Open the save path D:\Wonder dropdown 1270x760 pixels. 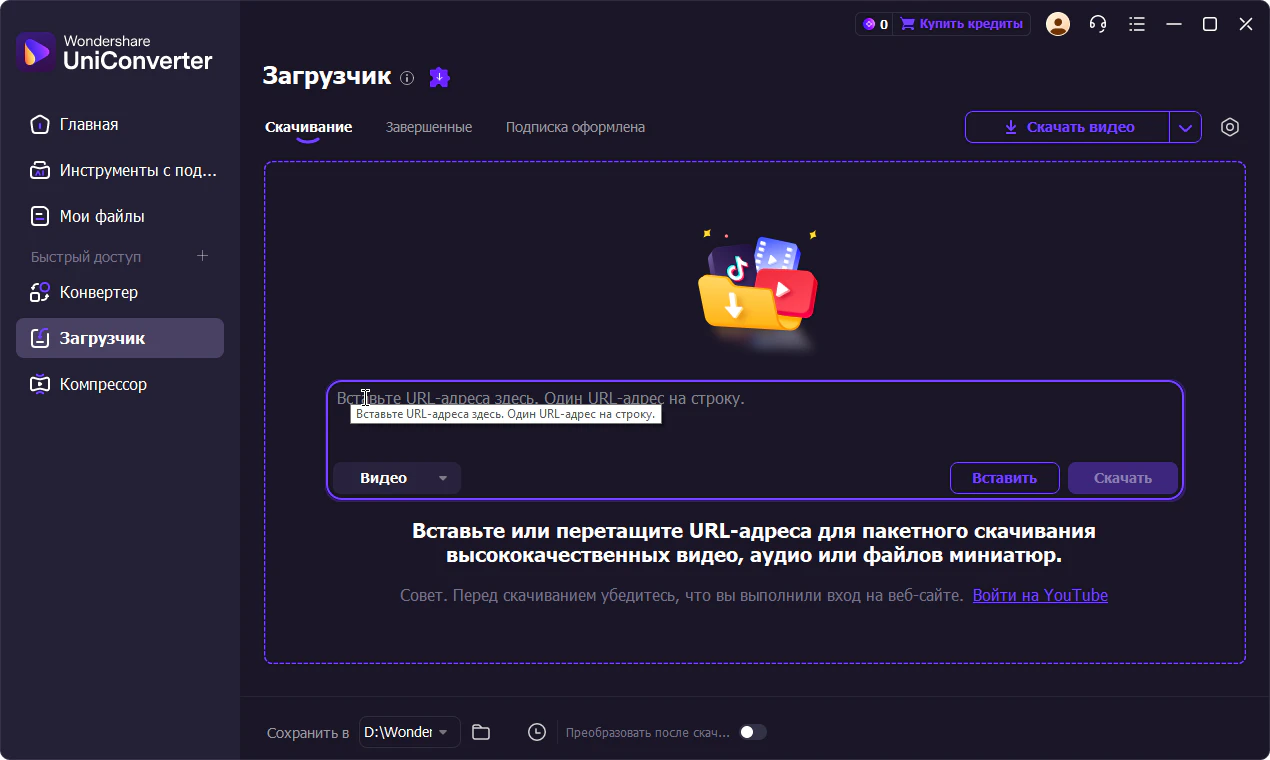coord(411,732)
